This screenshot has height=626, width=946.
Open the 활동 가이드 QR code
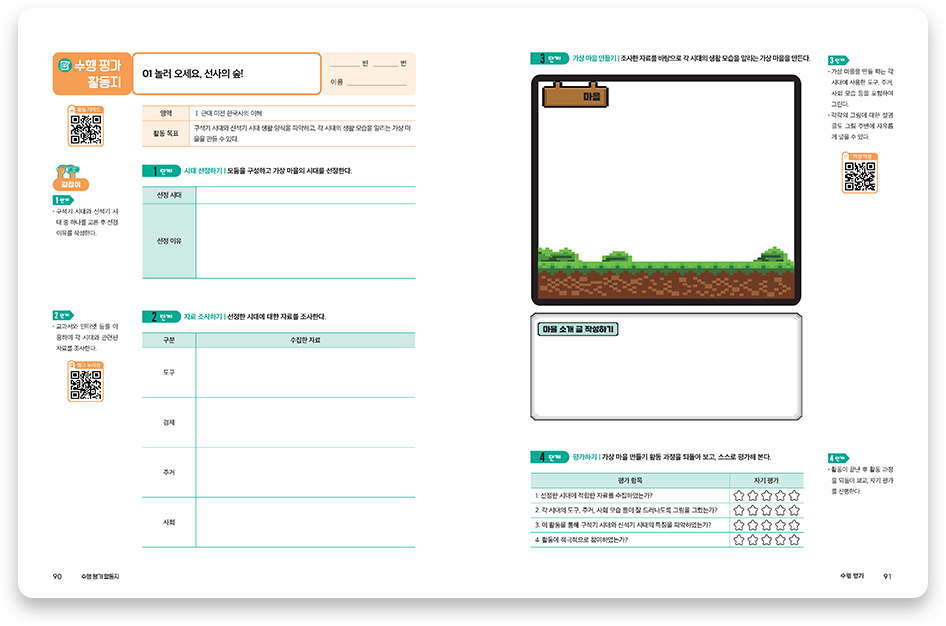[86, 126]
